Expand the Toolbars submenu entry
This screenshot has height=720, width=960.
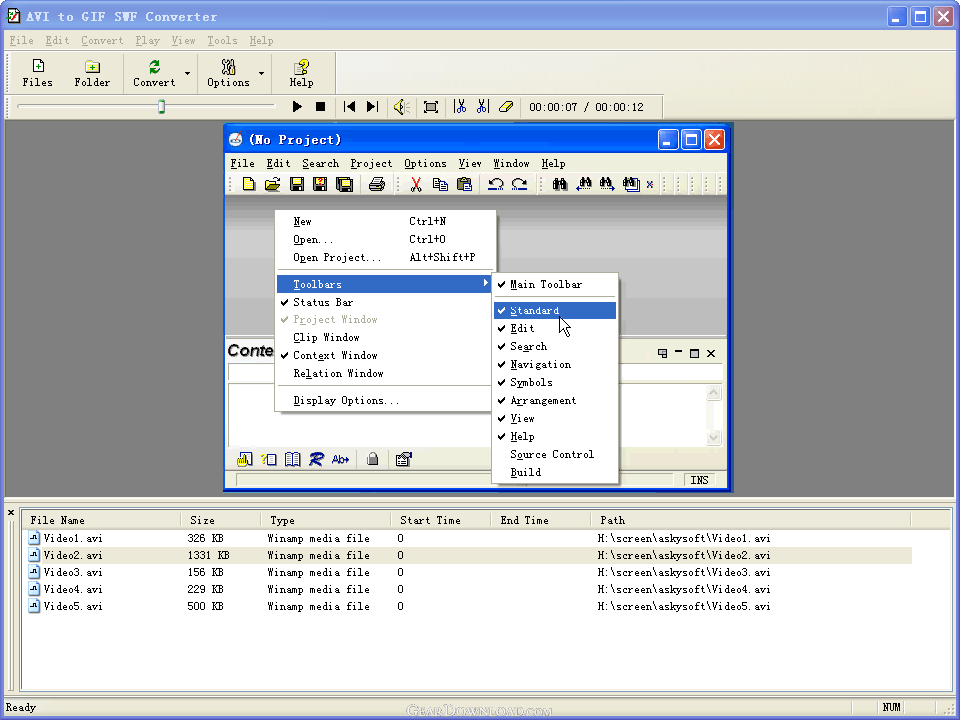384,284
